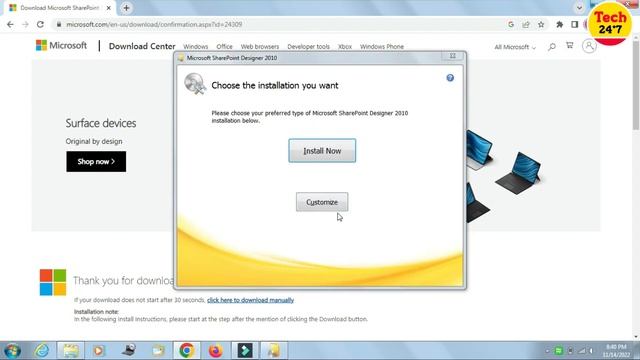
Task: Choose the Customize installation button
Action: click(322, 202)
